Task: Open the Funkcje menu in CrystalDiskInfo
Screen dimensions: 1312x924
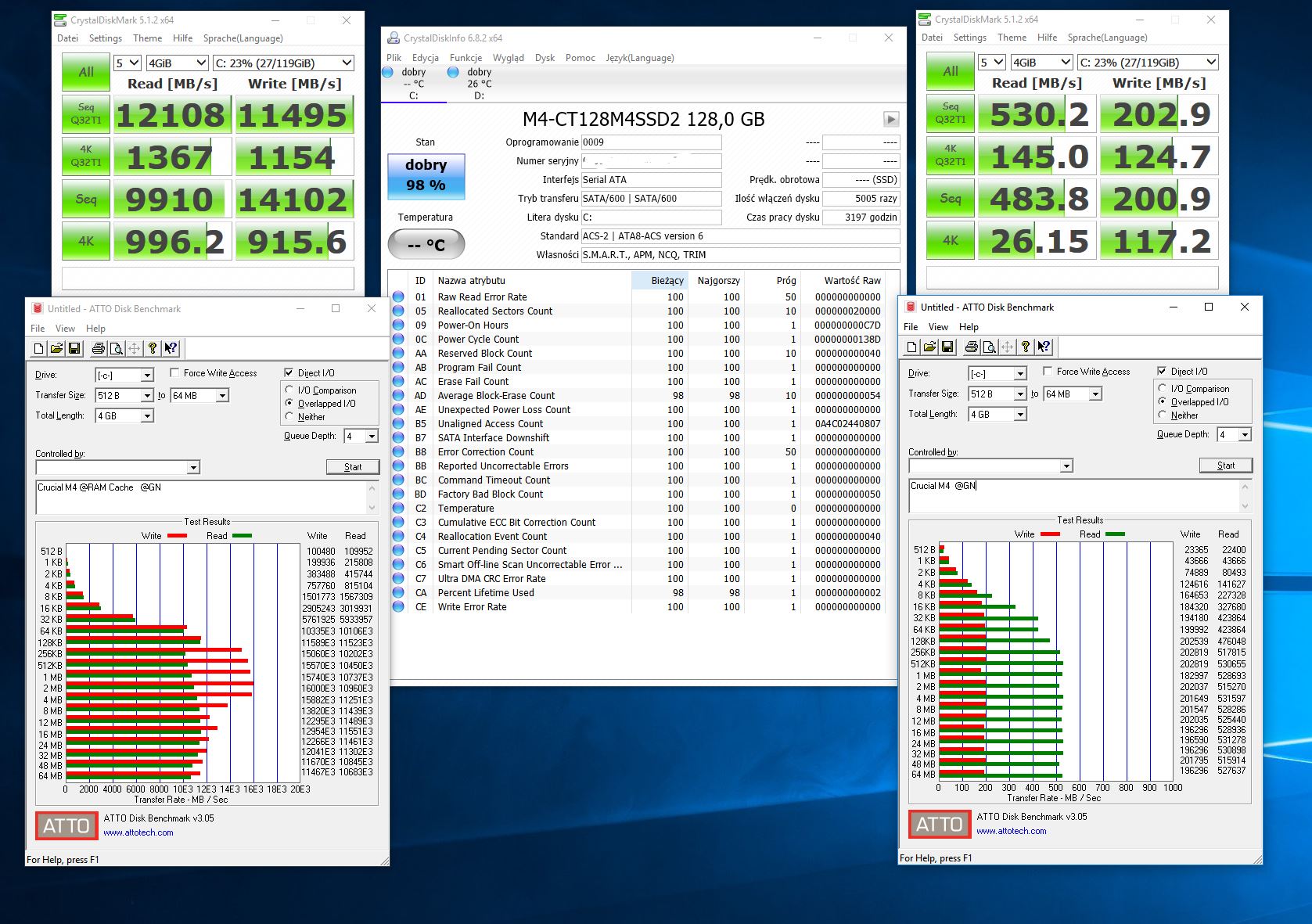Action: coord(465,58)
